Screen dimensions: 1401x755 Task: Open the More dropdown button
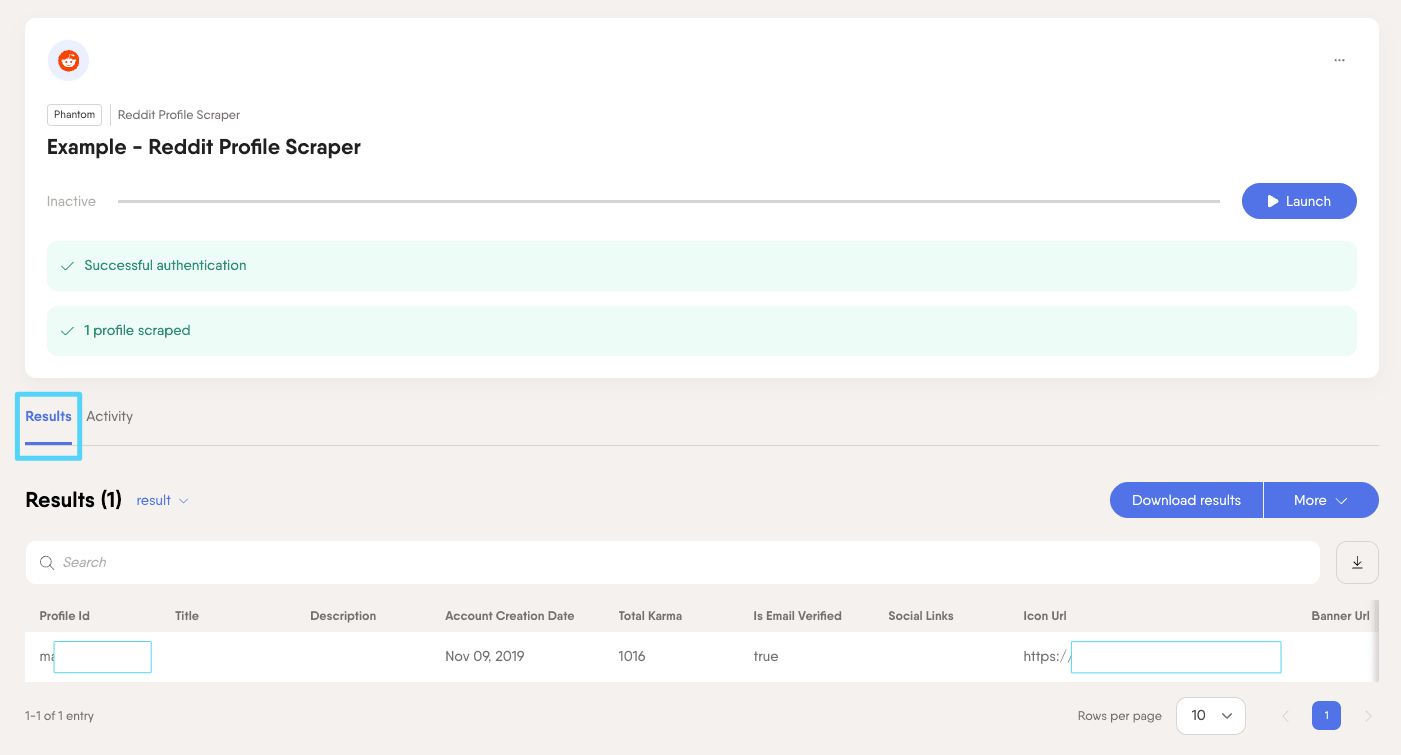point(1321,500)
